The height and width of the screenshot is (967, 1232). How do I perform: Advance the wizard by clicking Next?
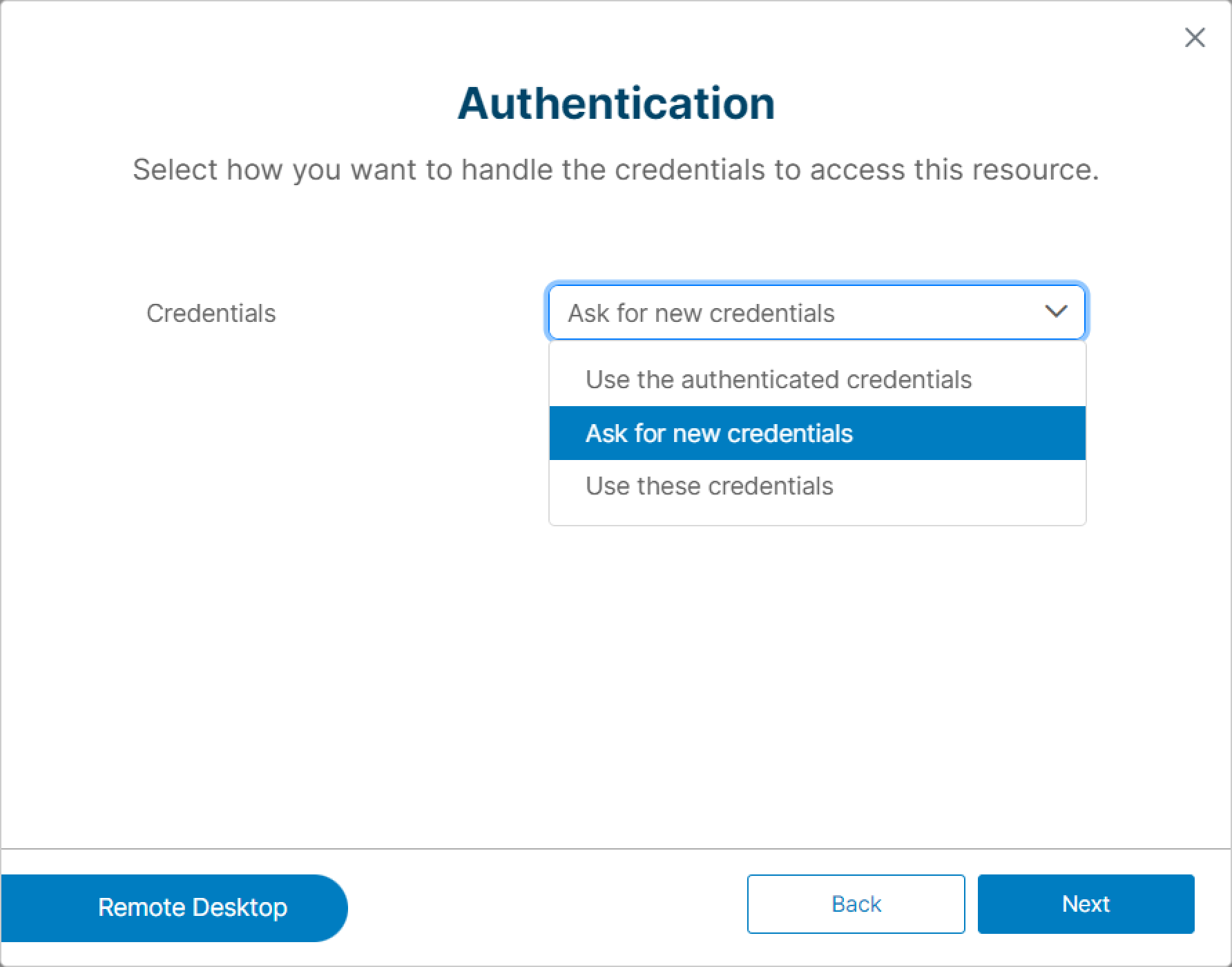point(1086,904)
